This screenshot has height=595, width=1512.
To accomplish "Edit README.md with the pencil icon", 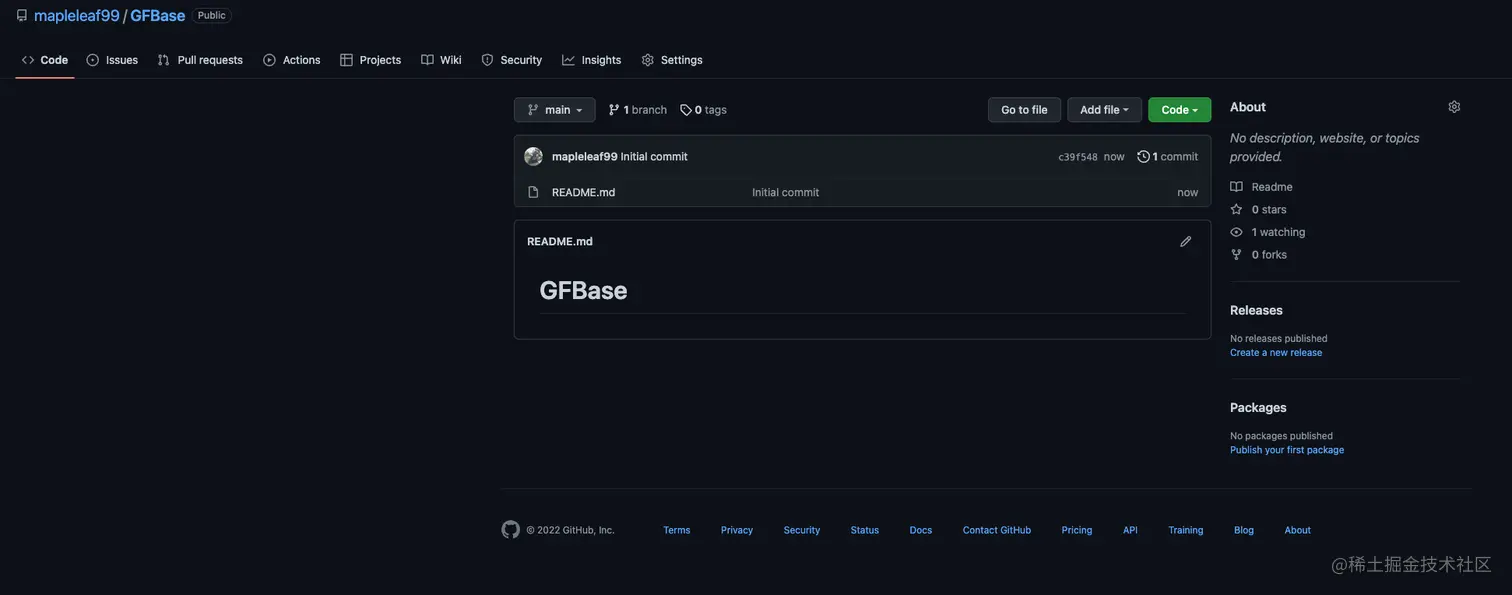I will click(x=1186, y=241).
